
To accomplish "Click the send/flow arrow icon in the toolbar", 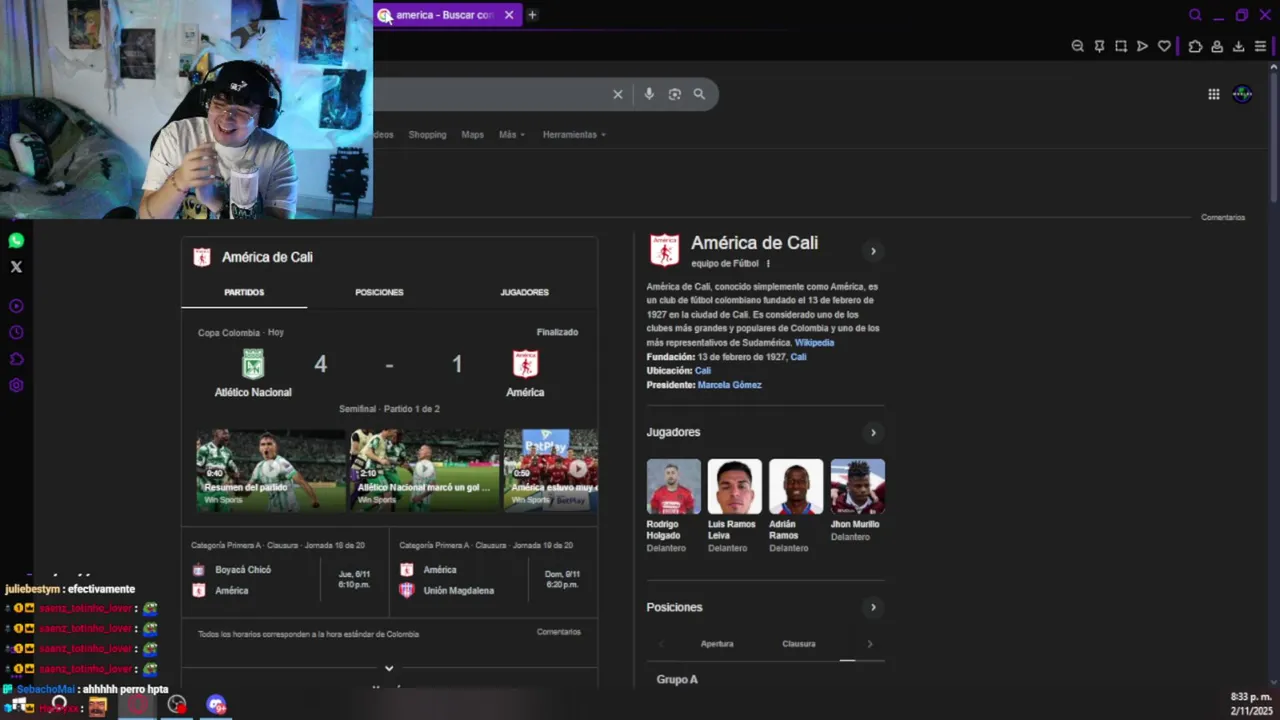I will (x=1142, y=46).
